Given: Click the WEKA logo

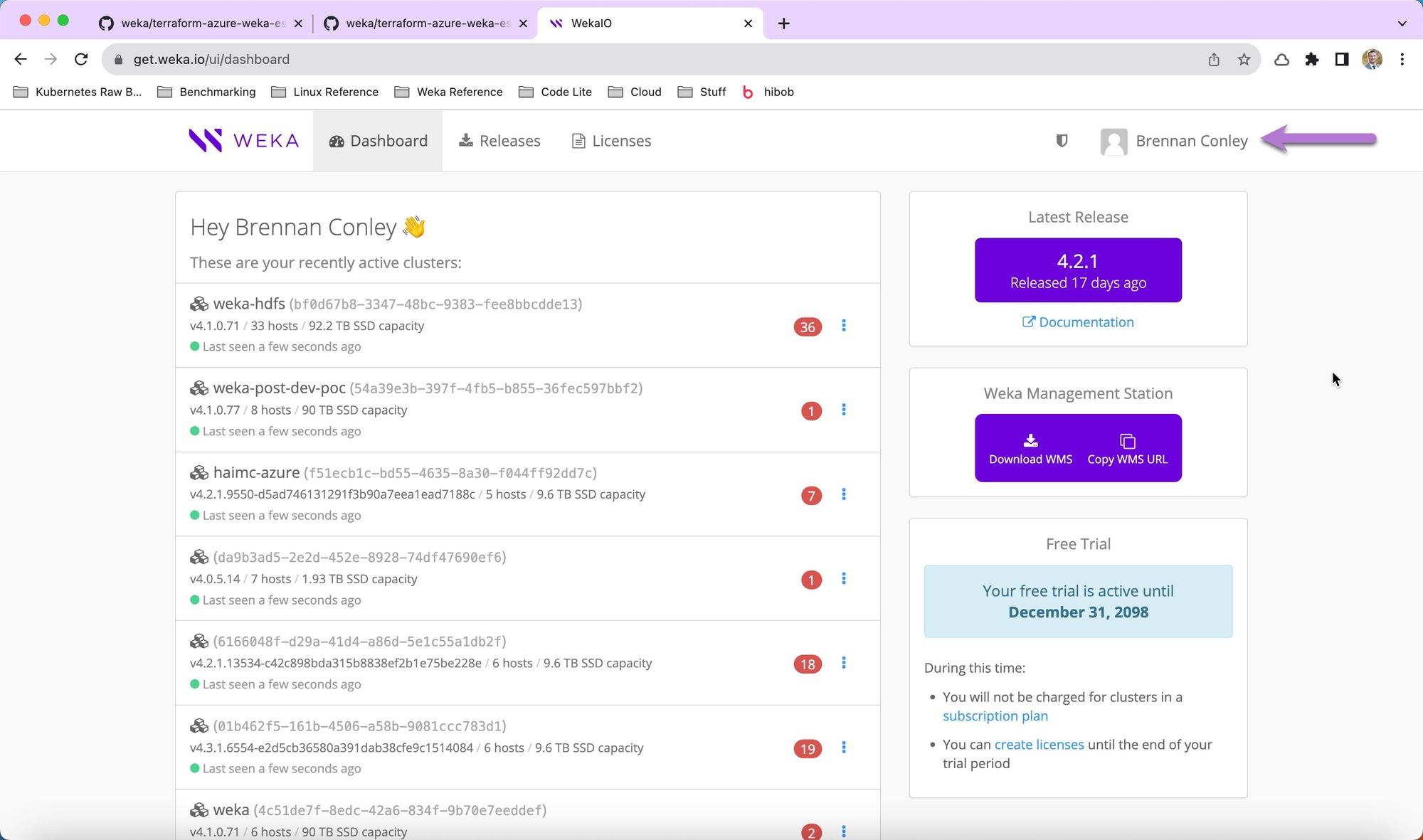Looking at the screenshot, I should point(244,141).
